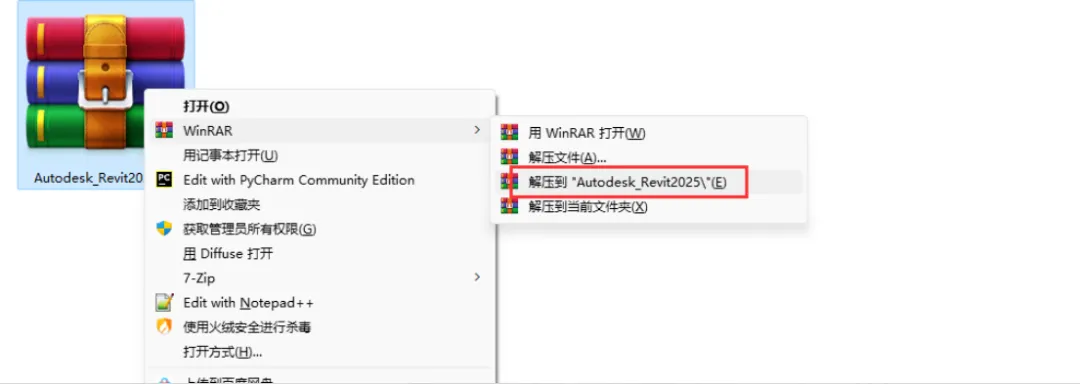The image size is (1080, 384).
Task: Click the icon beside 用 WinRAR 打开
Action: pos(509,133)
